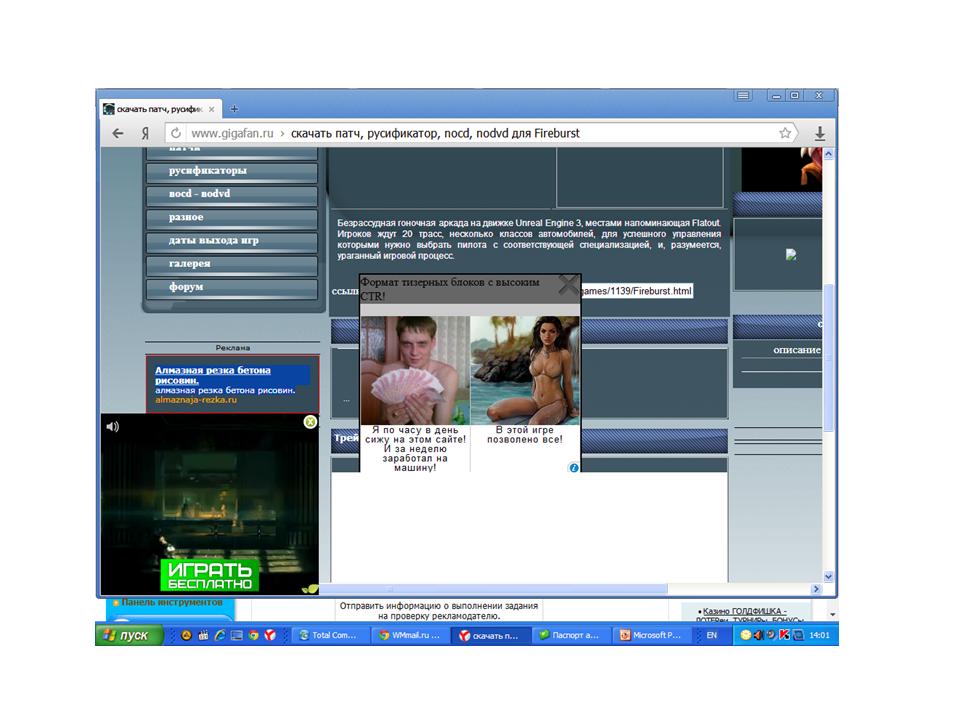Go back with the browser back arrow
The width and height of the screenshot is (960, 720).
point(118,133)
